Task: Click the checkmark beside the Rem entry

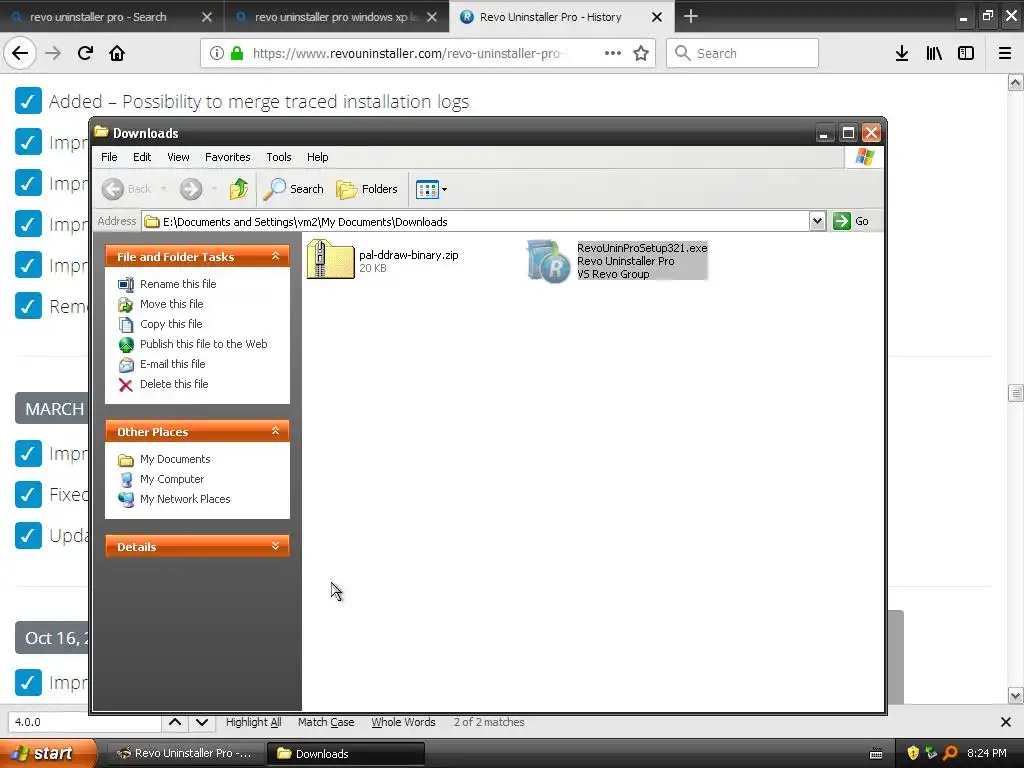Action: point(28,306)
